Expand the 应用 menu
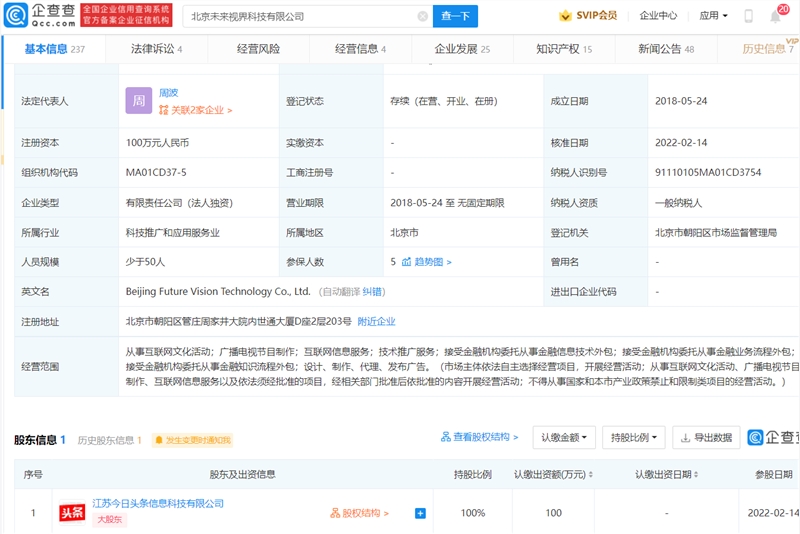The image size is (800, 534). pos(712,16)
